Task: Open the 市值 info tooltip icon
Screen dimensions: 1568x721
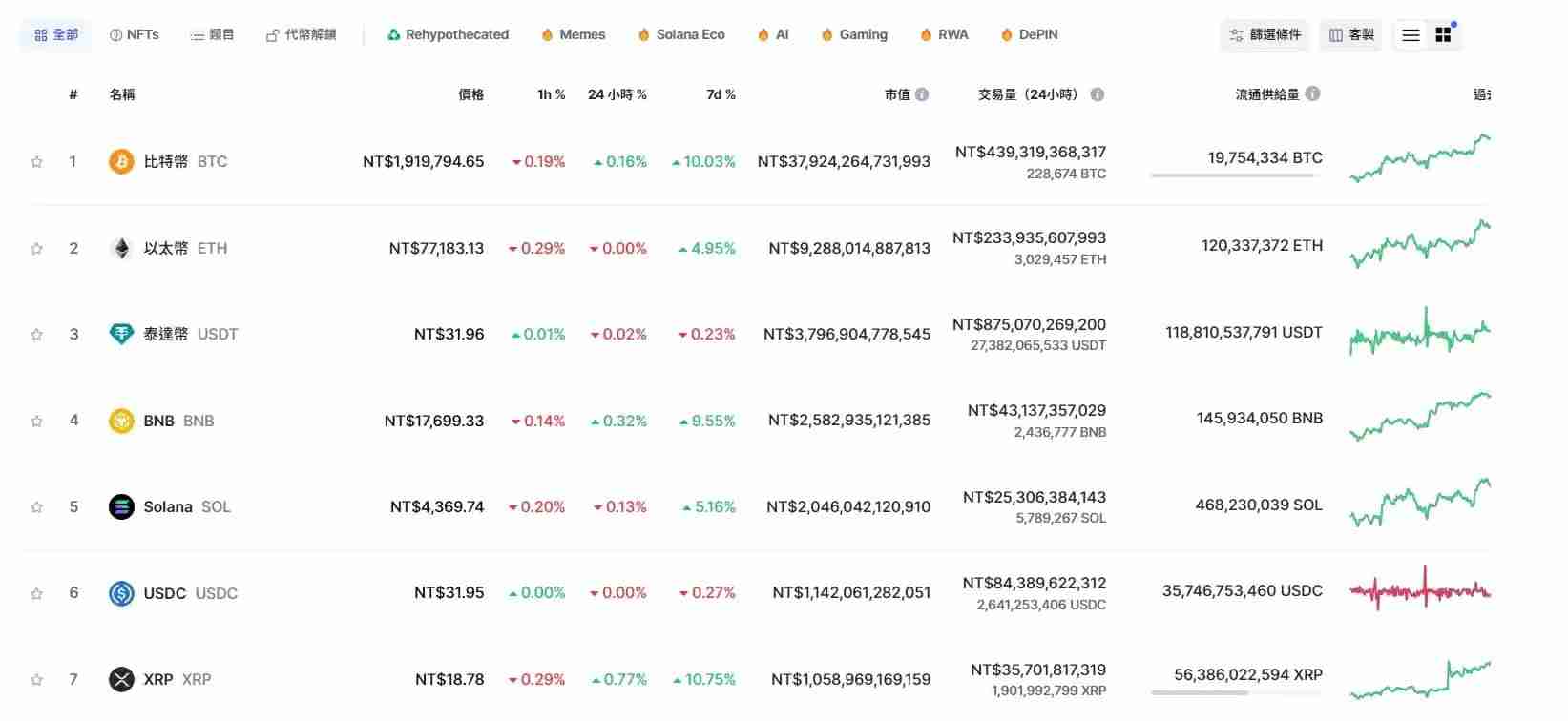Action: (x=922, y=93)
